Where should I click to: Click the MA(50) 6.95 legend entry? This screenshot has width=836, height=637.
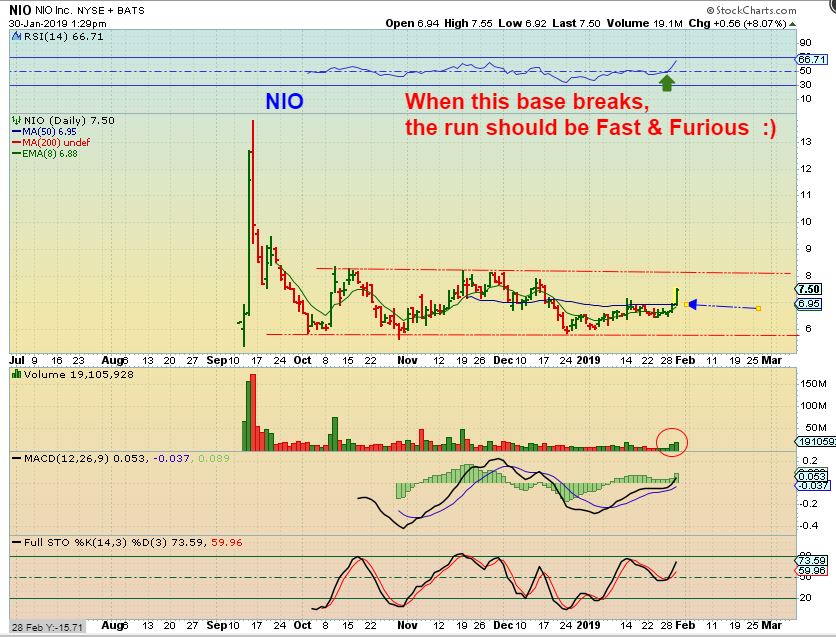point(44,132)
